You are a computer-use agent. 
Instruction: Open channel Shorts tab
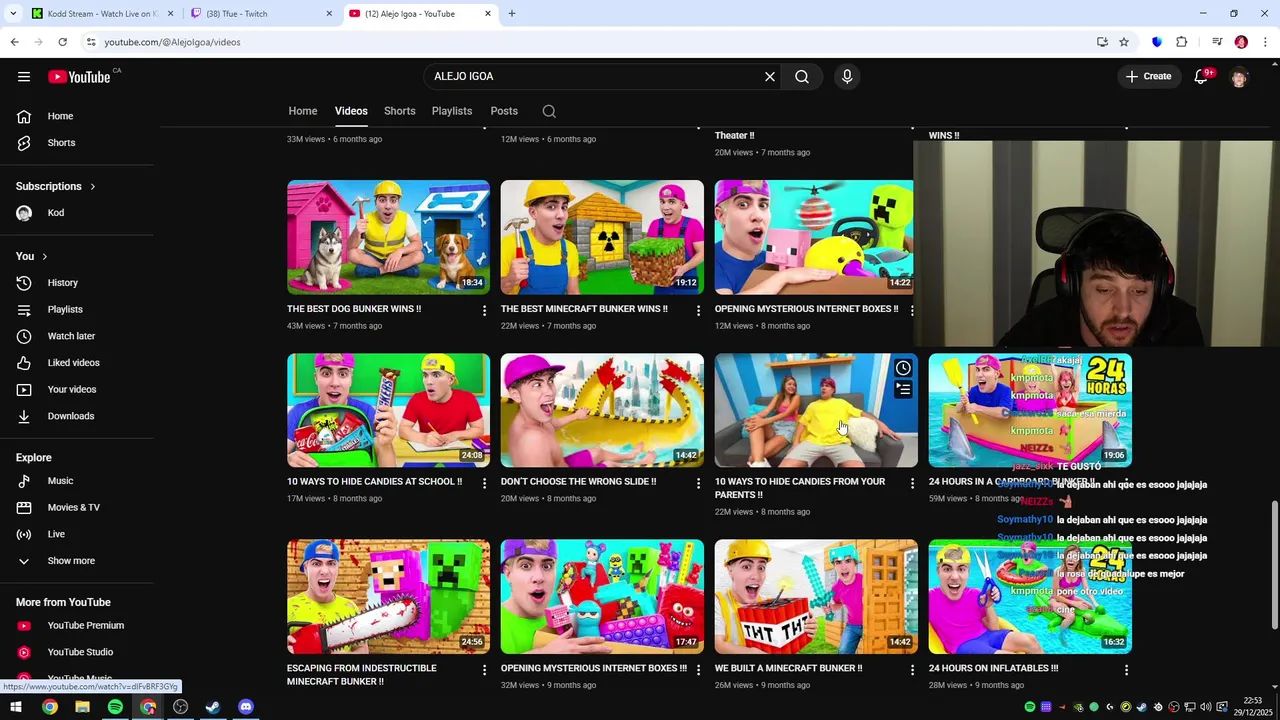coord(400,111)
